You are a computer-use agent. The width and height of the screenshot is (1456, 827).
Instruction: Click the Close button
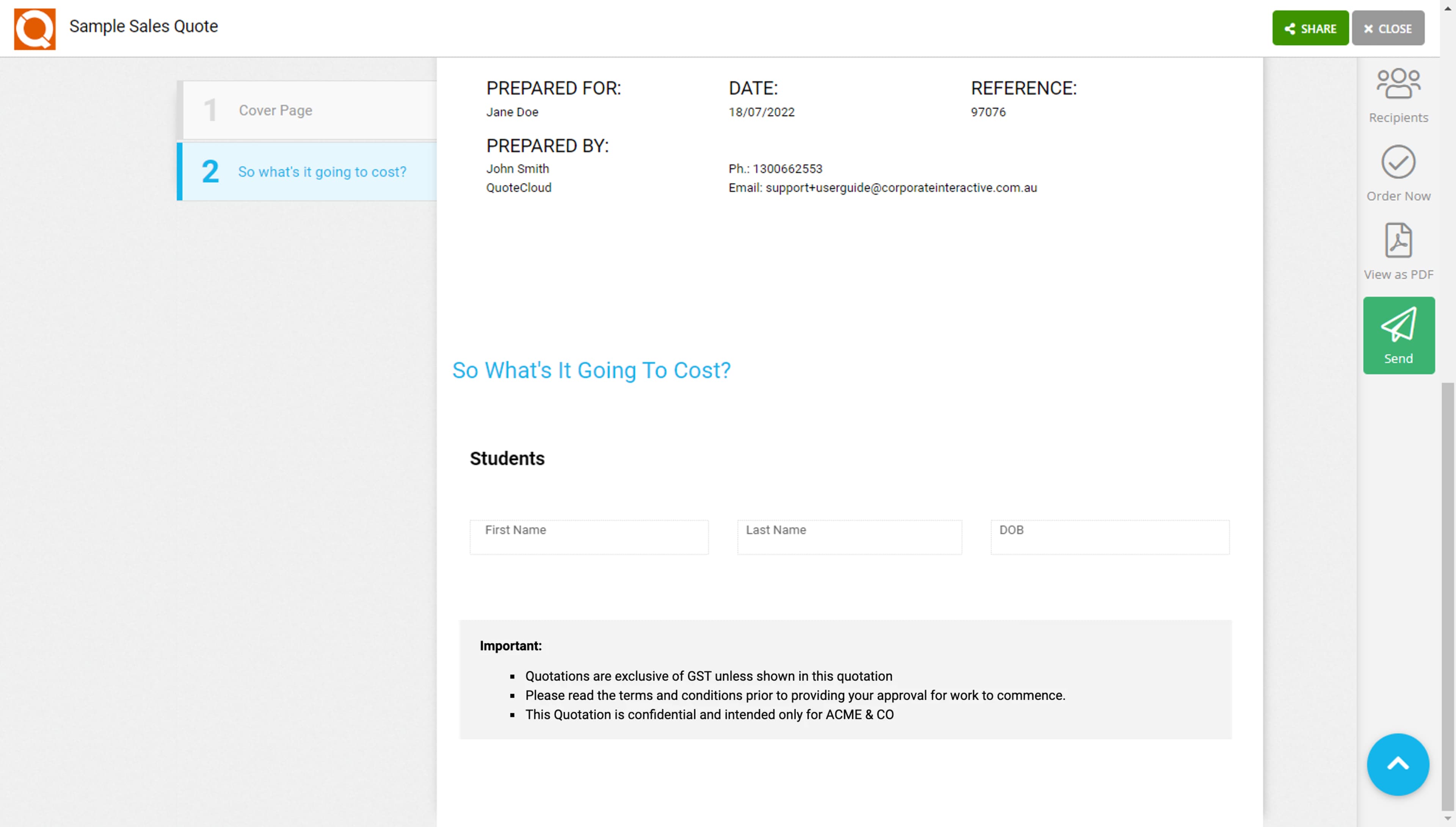1388,28
